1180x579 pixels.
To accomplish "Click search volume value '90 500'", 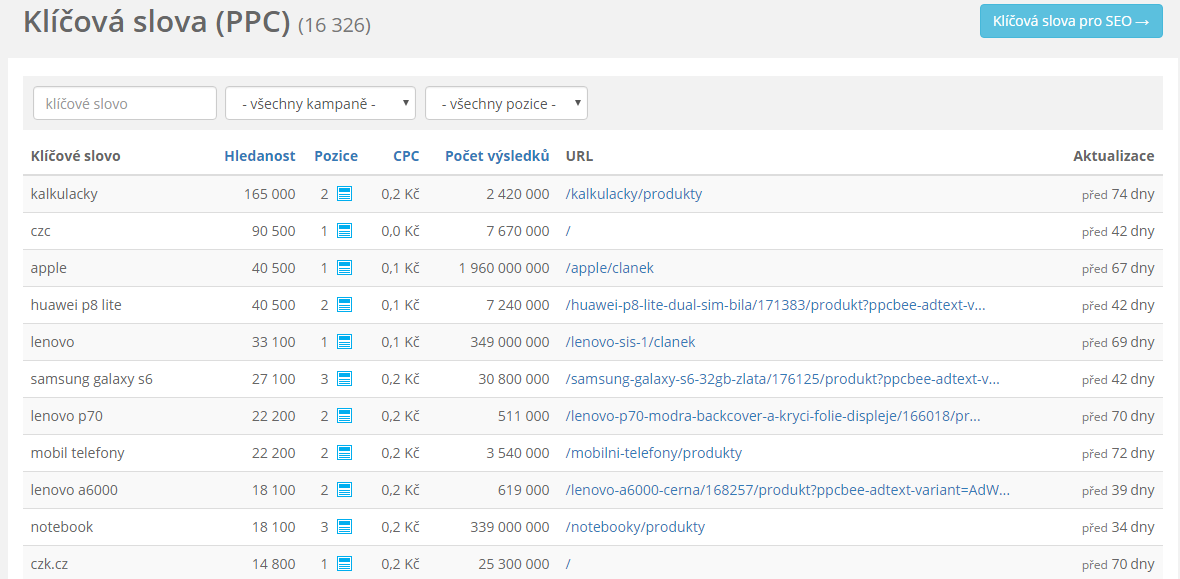I will pyautogui.click(x=274, y=231).
